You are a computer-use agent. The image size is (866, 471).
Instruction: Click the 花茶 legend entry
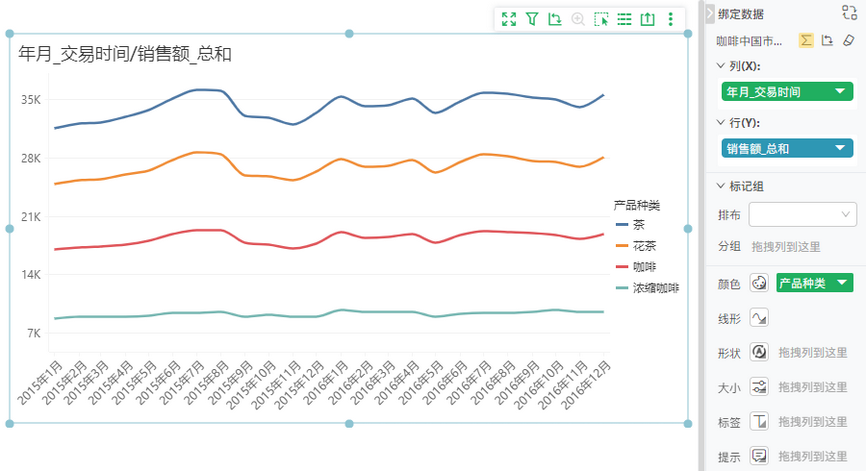click(636, 246)
